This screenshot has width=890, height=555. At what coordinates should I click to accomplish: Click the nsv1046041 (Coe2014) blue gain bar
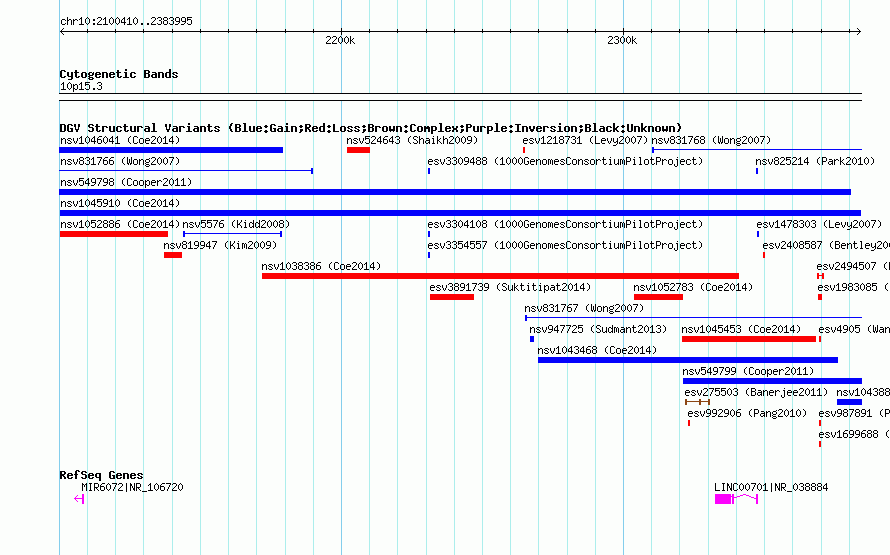[171, 150]
